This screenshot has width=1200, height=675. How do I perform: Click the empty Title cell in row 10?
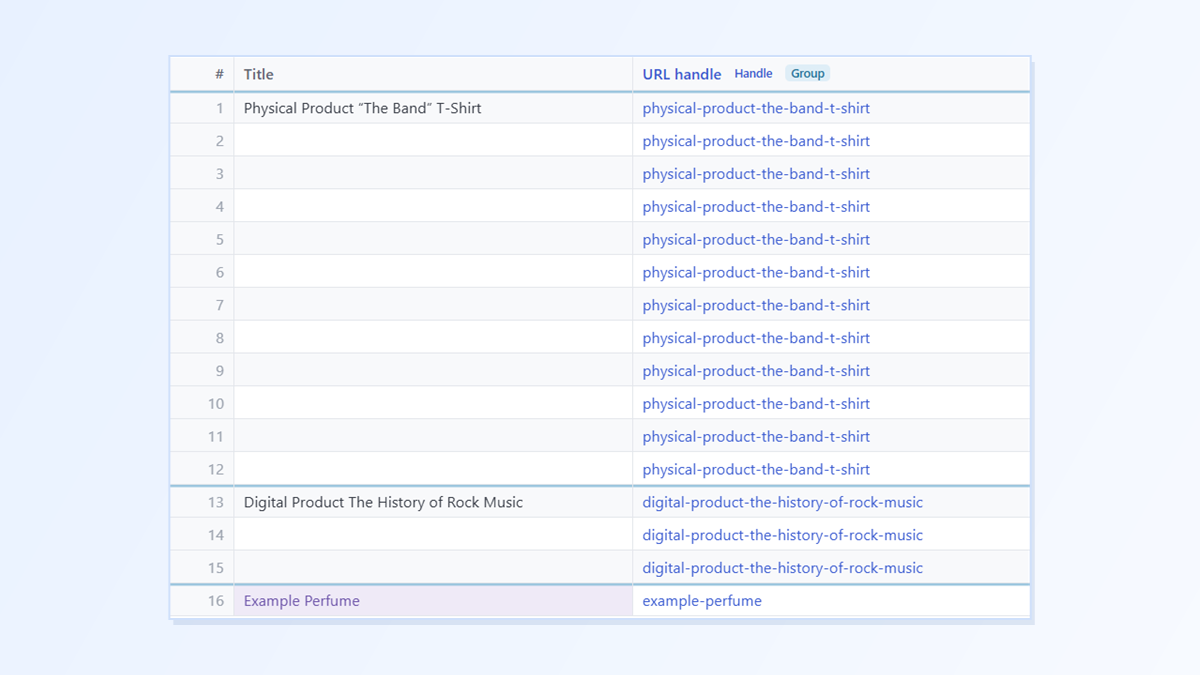[x=433, y=404]
